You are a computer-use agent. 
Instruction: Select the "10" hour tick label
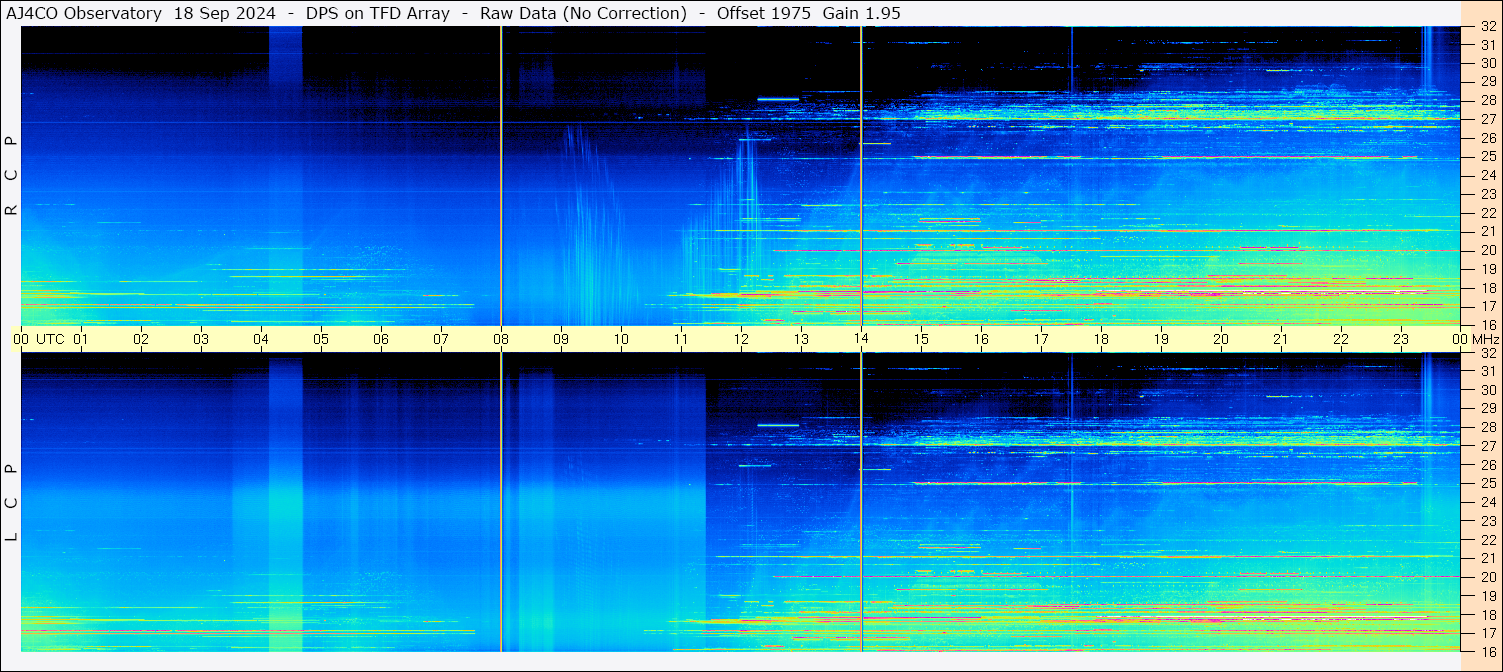pyautogui.click(x=621, y=339)
